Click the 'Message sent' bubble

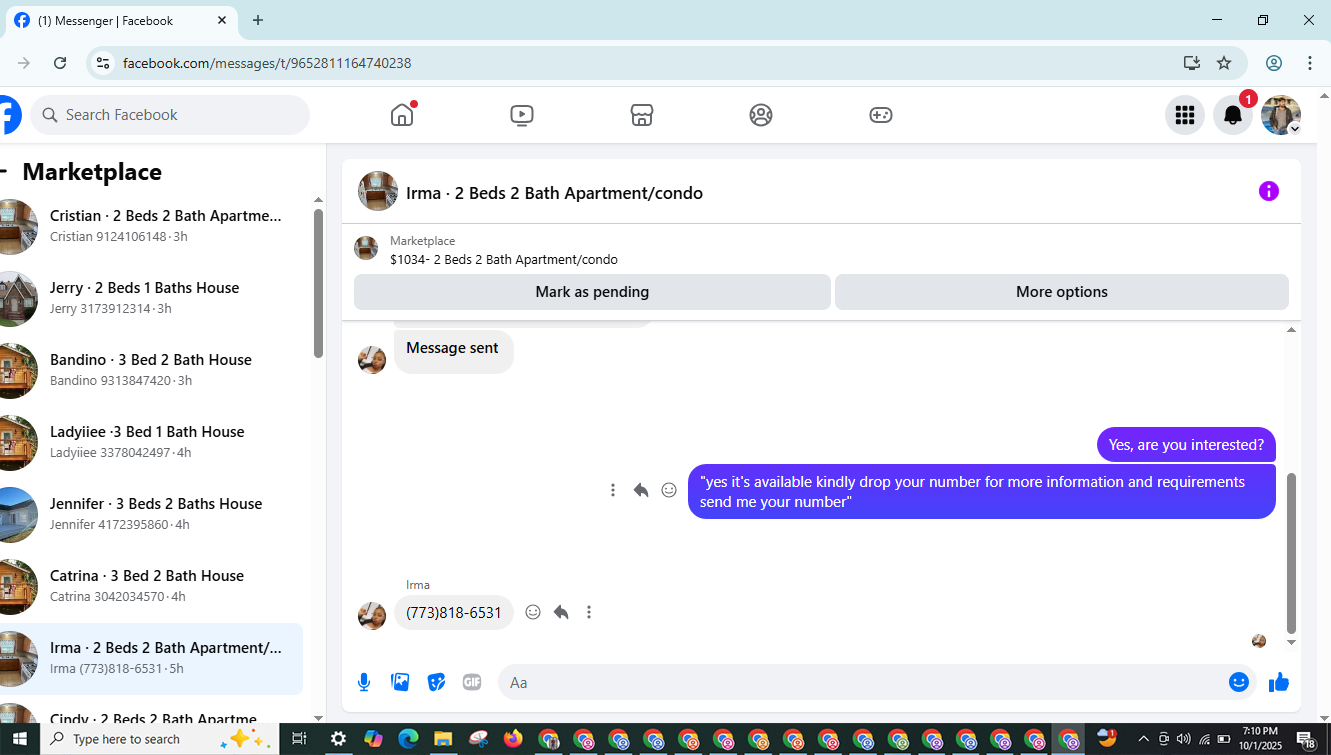[x=453, y=351]
